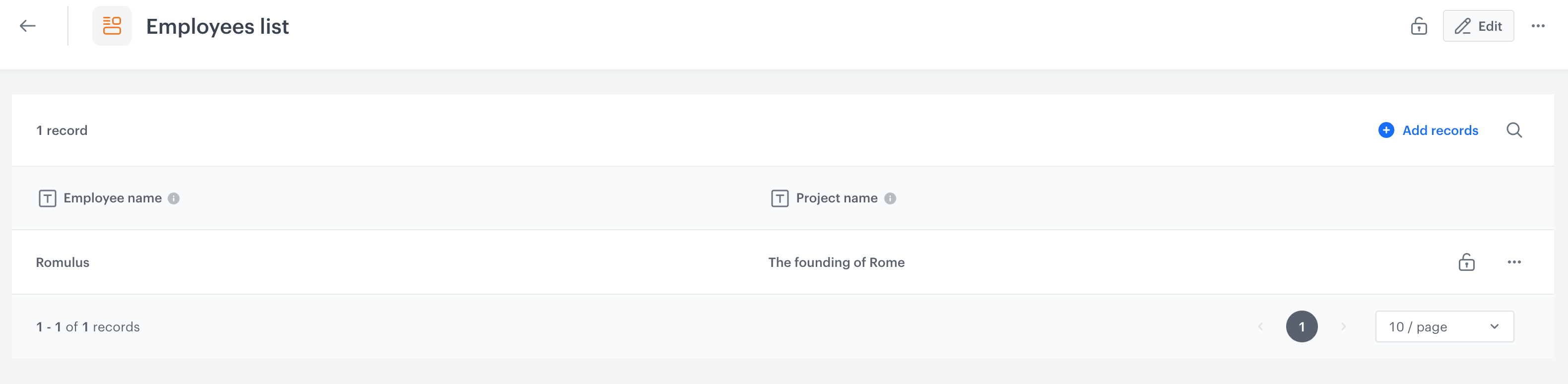Open search in the records table
1568x384 pixels.
[x=1515, y=130]
